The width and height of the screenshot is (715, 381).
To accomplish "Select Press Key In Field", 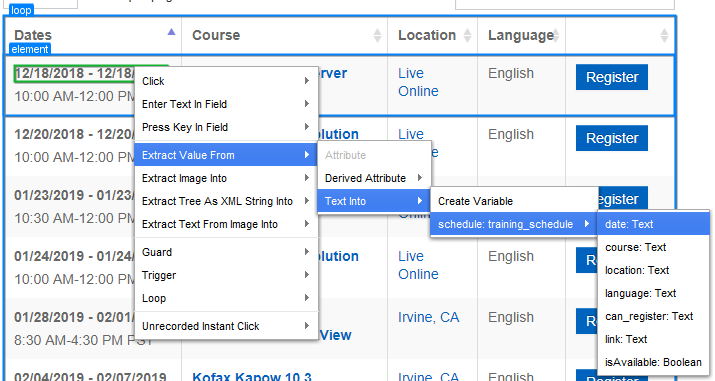I will coord(226,127).
